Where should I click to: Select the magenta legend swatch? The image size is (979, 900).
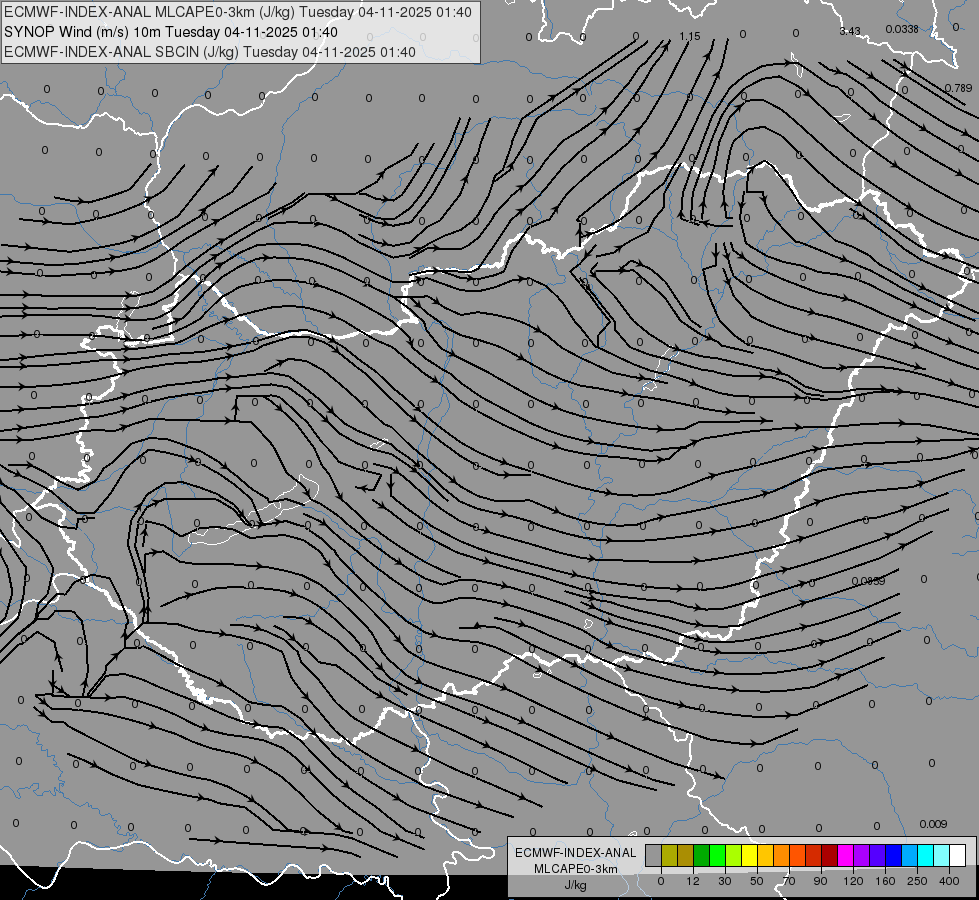tap(845, 855)
